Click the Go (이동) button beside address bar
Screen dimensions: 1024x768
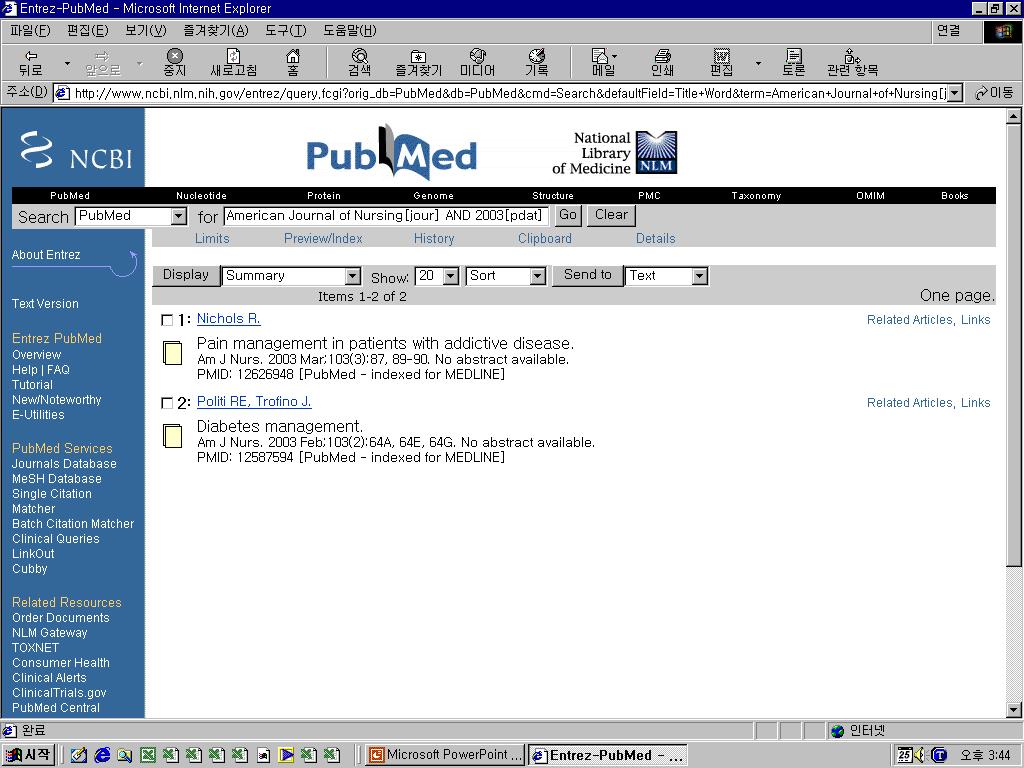[994, 93]
